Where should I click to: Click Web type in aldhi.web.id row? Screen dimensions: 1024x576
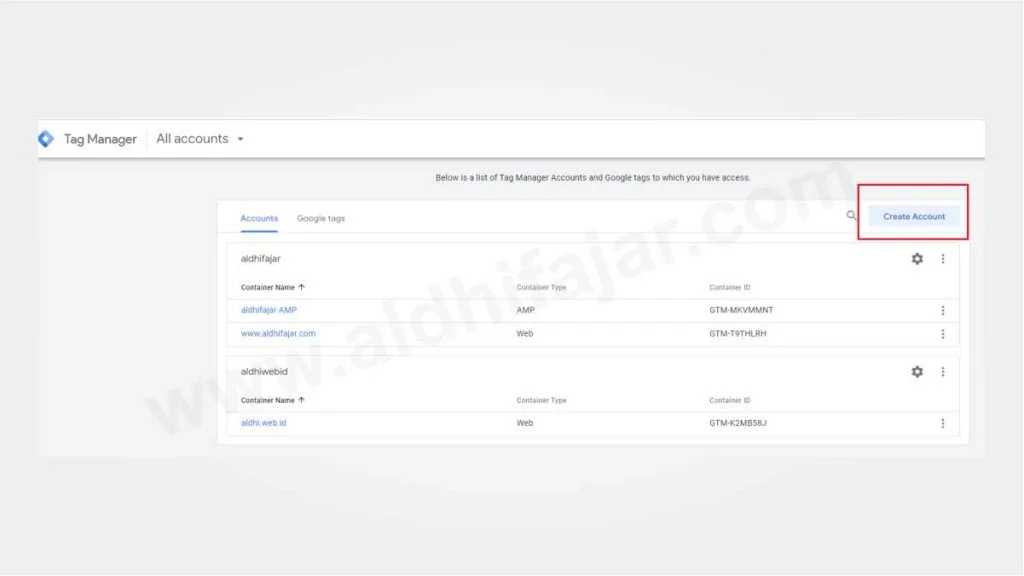524,423
